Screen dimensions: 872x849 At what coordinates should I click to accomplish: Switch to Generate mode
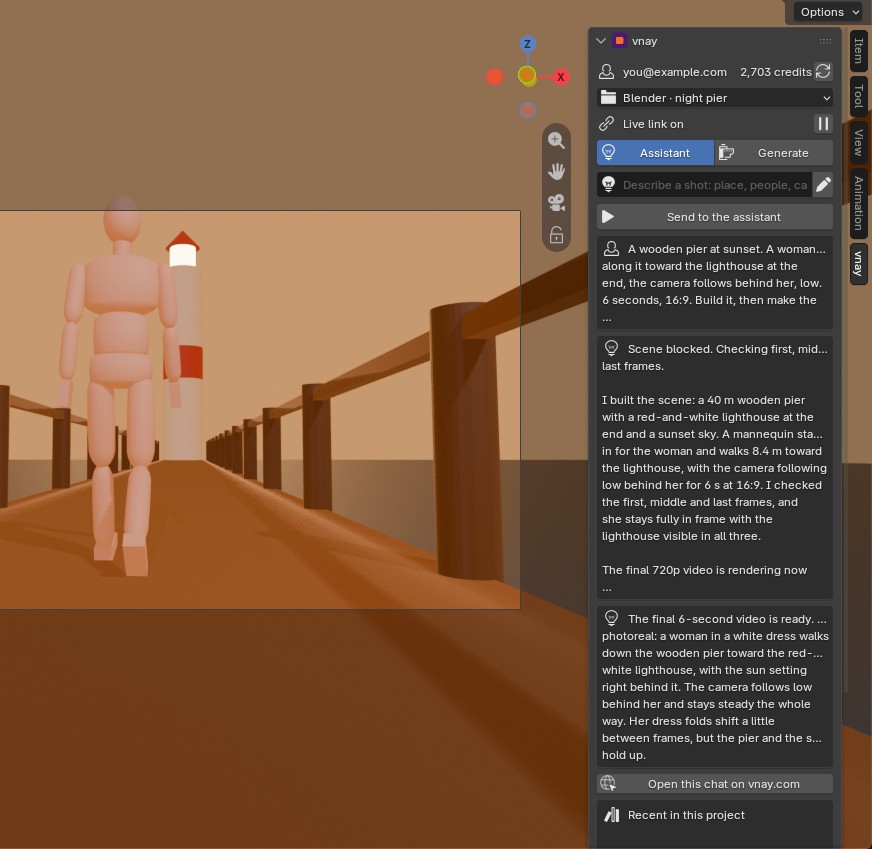point(774,153)
